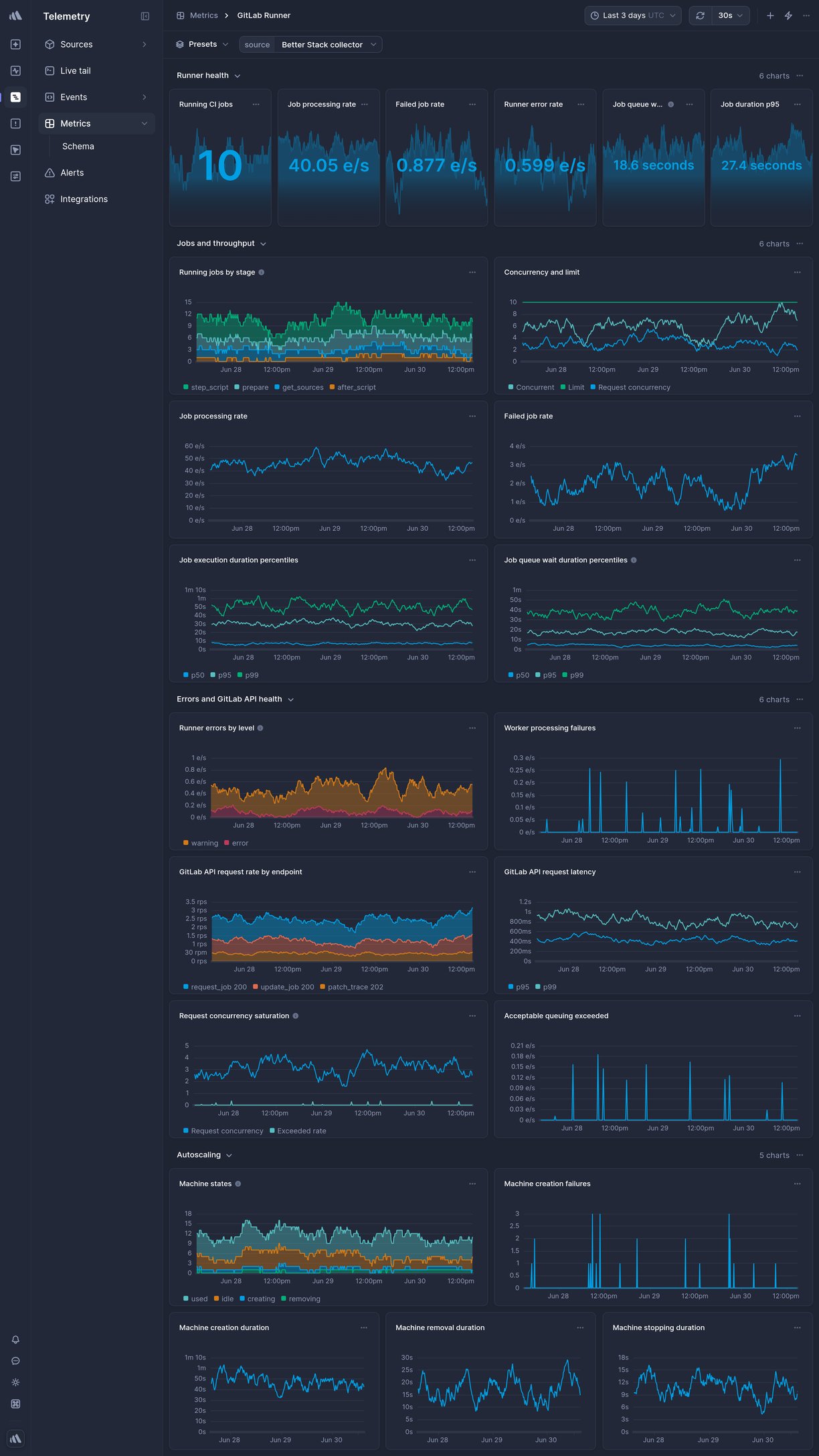Click the info icon beside Runner errors by level
The width and height of the screenshot is (819, 1456).
260,728
